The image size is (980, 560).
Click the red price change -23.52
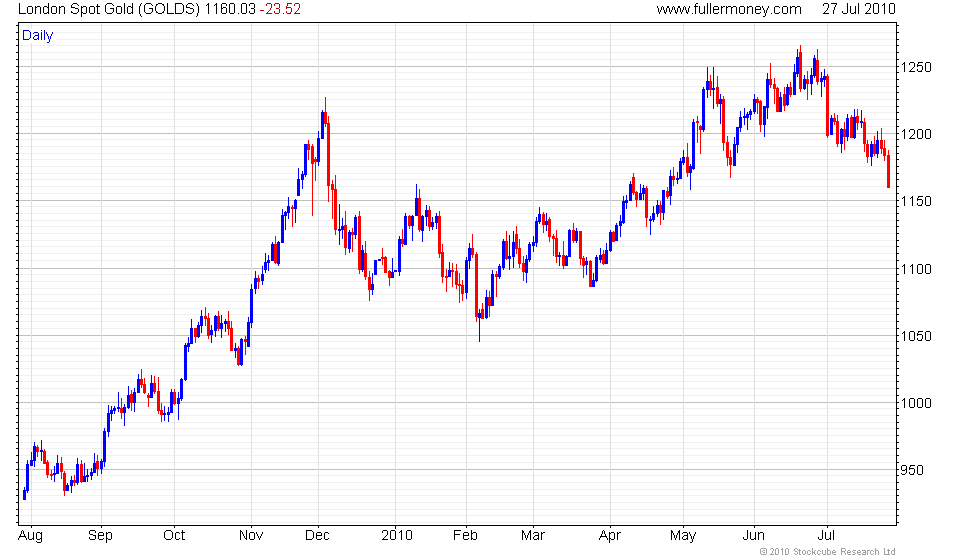click(280, 9)
